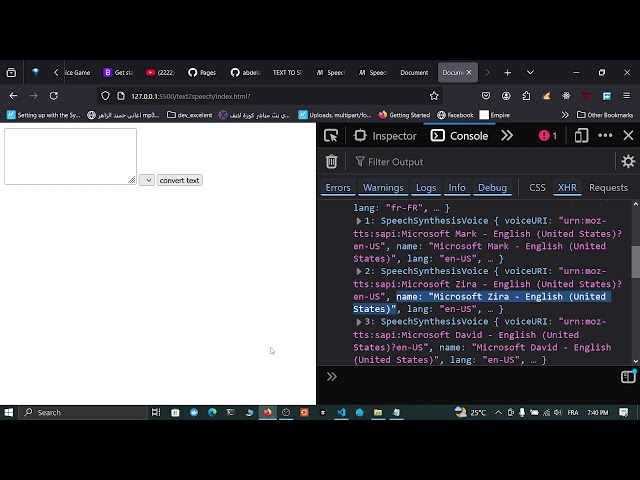Open the notification center icon
The image size is (640, 480).
coord(623,413)
